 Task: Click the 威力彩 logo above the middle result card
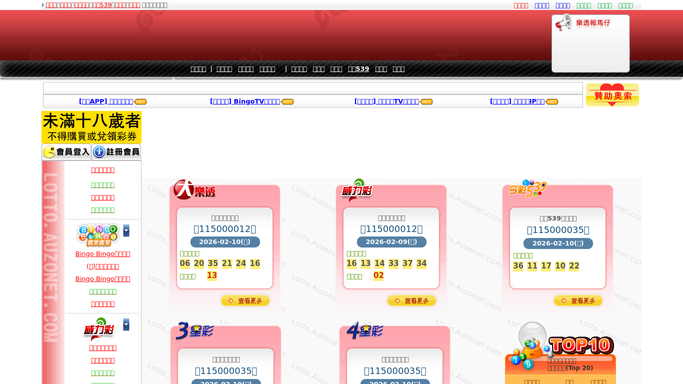coord(357,190)
